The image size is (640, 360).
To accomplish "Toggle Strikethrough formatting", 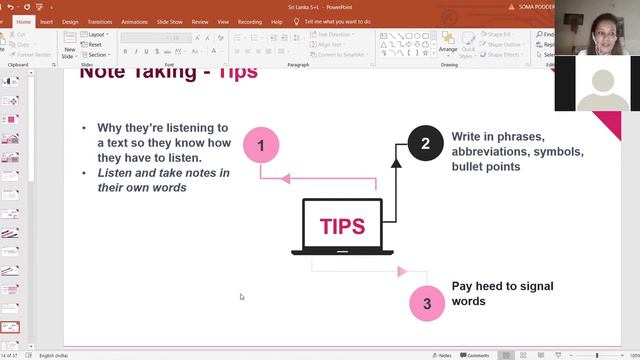I will [167, 51].
